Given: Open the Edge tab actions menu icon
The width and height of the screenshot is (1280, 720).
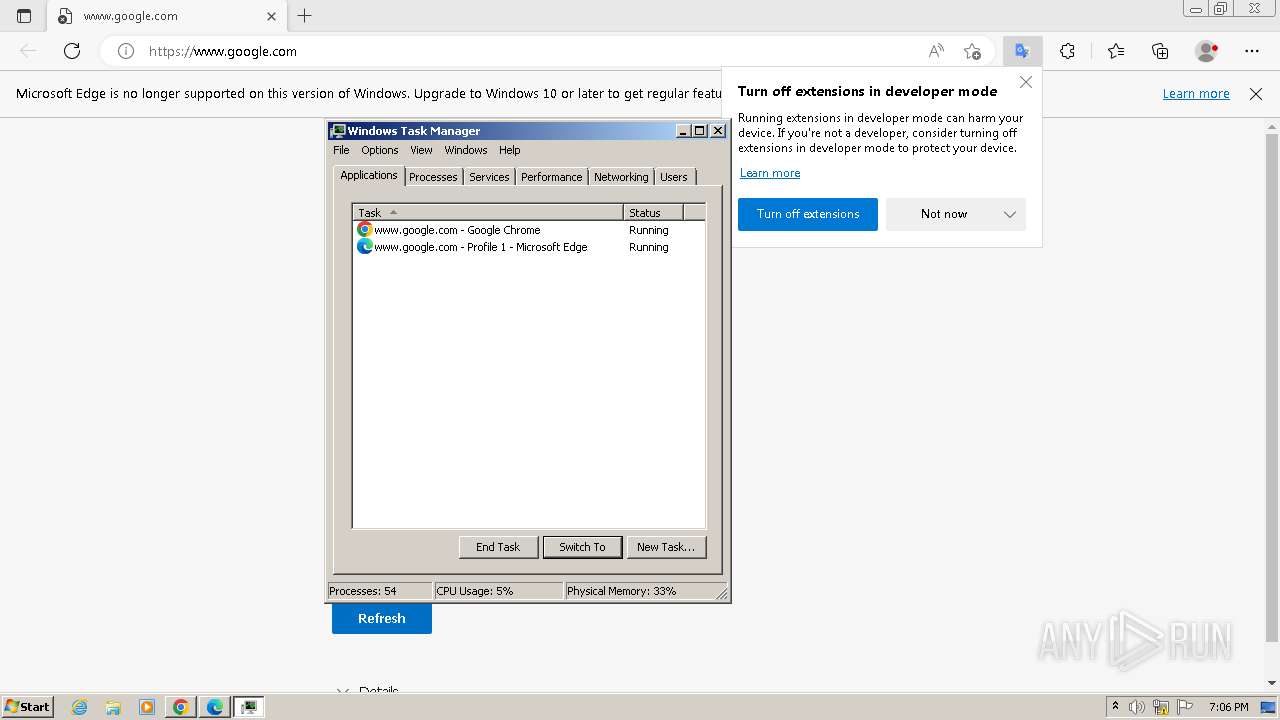Looking at the screenshot, I should [x=24, y=16].
